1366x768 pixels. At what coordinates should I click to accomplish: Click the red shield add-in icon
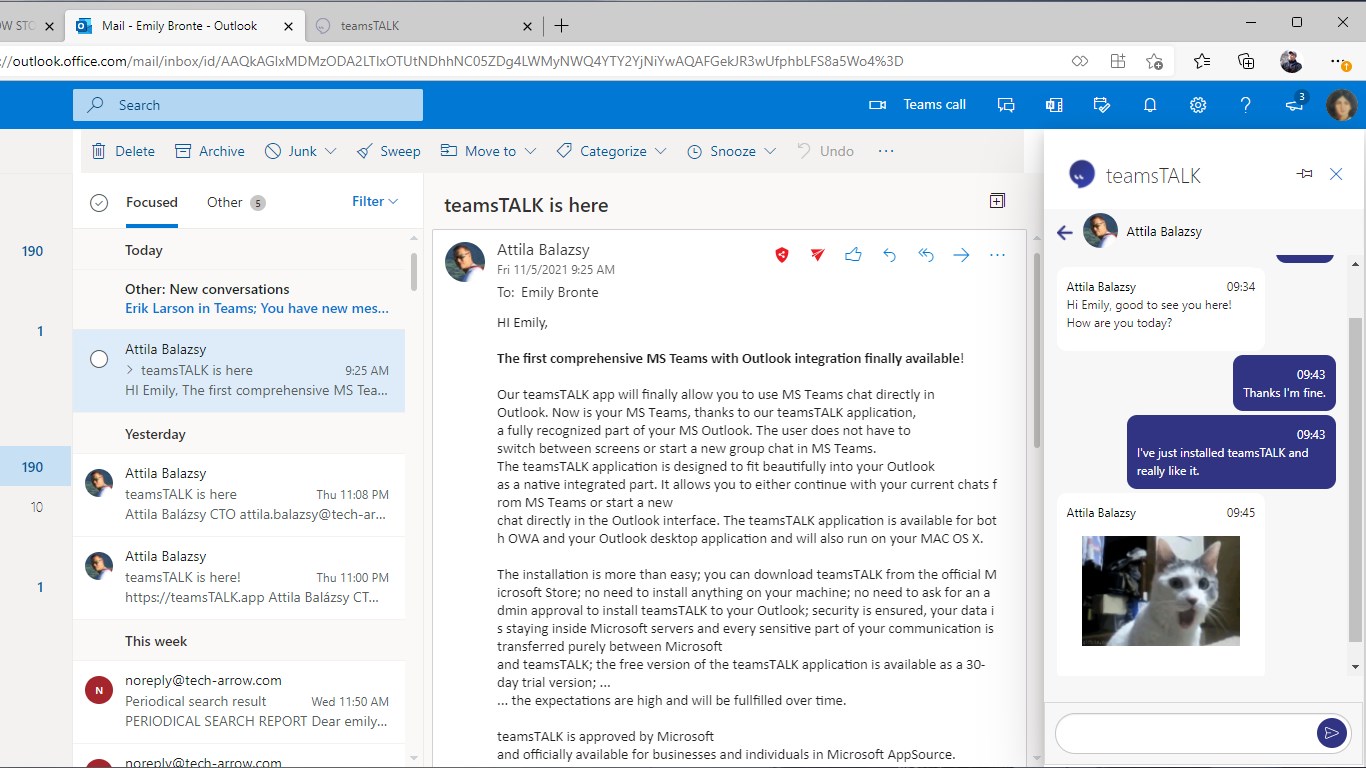pos(782,255)
